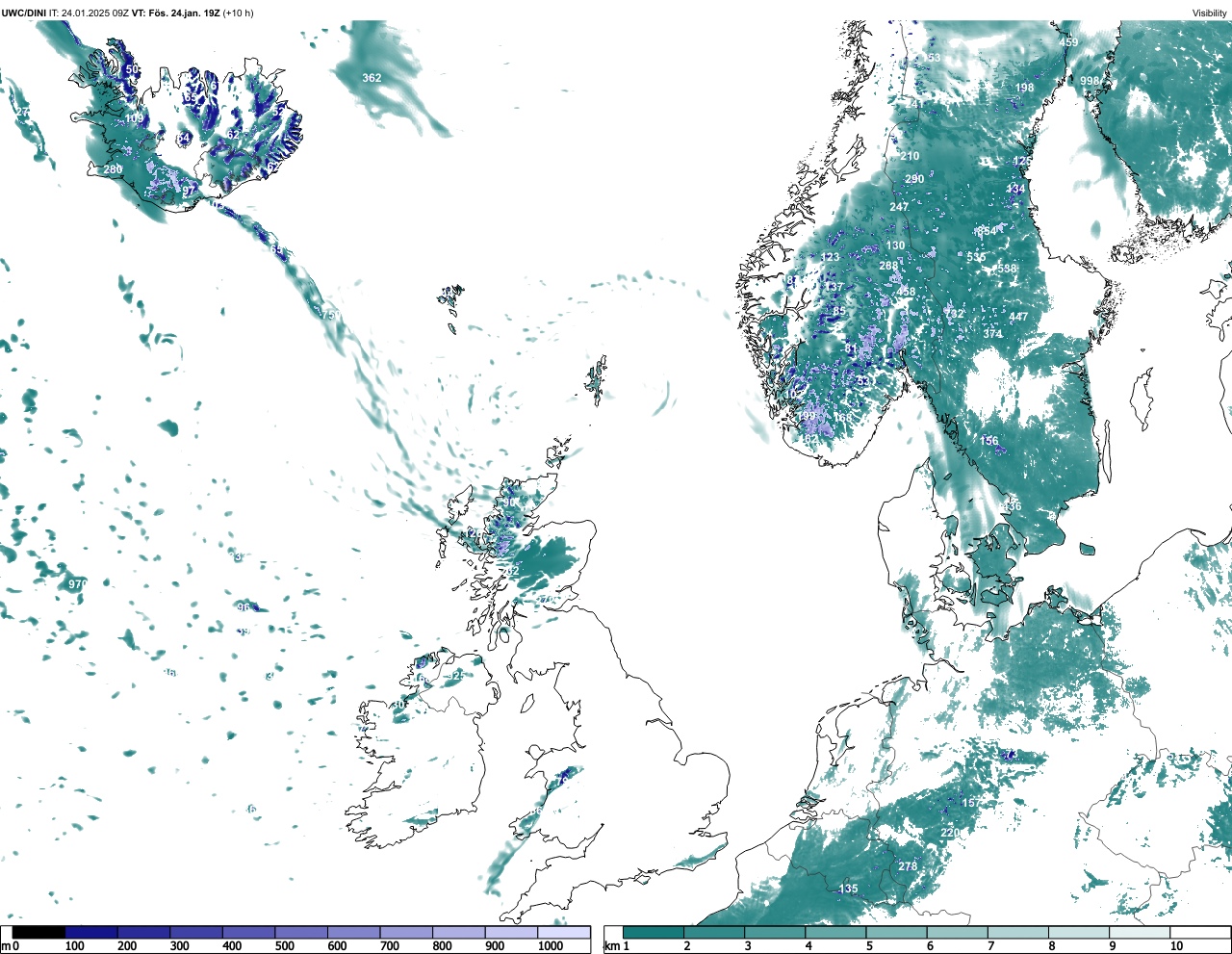Screen dimensions: 1232x954
Task: Click the "153" value on the map
Action: [x=931, y=58]
